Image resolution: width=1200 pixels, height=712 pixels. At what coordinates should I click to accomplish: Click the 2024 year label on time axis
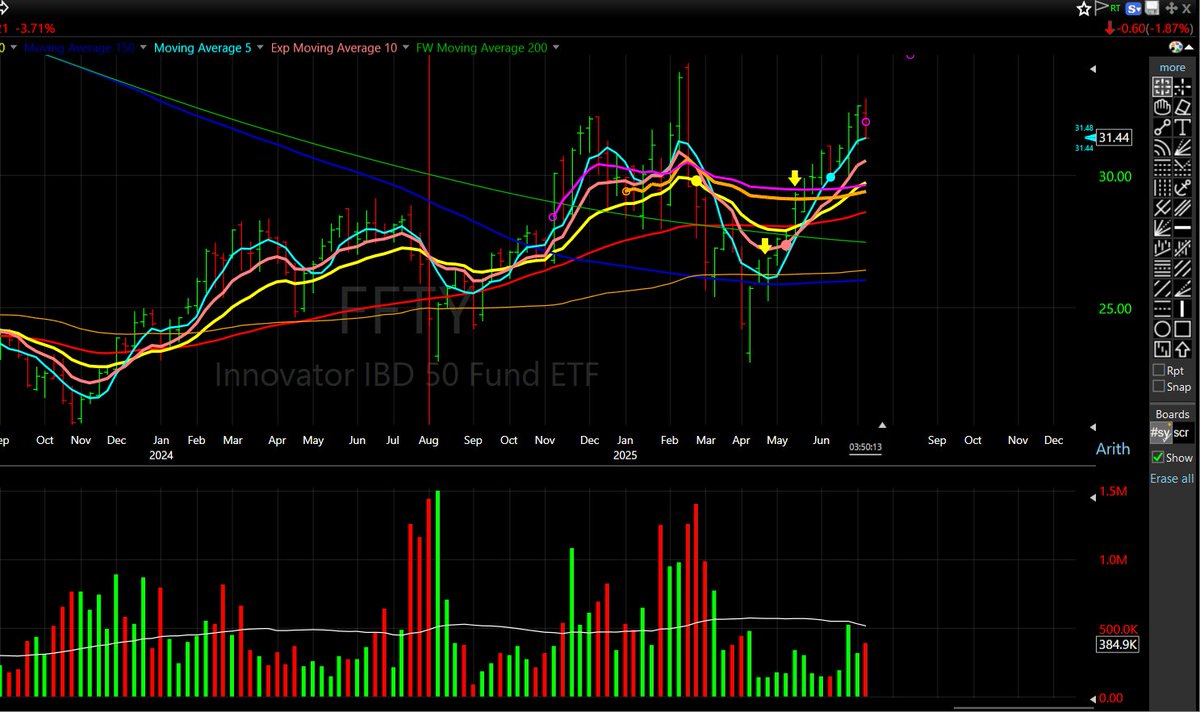161,455
